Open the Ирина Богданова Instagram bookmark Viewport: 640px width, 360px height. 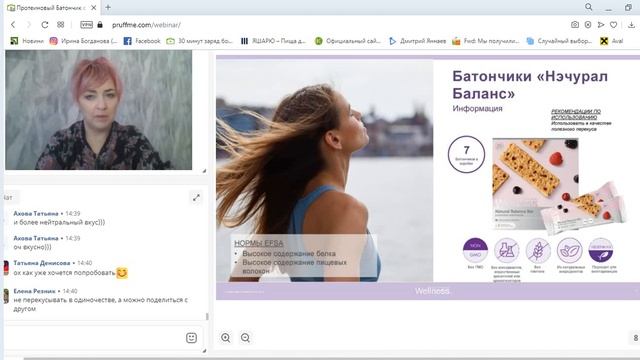[83, 41]
